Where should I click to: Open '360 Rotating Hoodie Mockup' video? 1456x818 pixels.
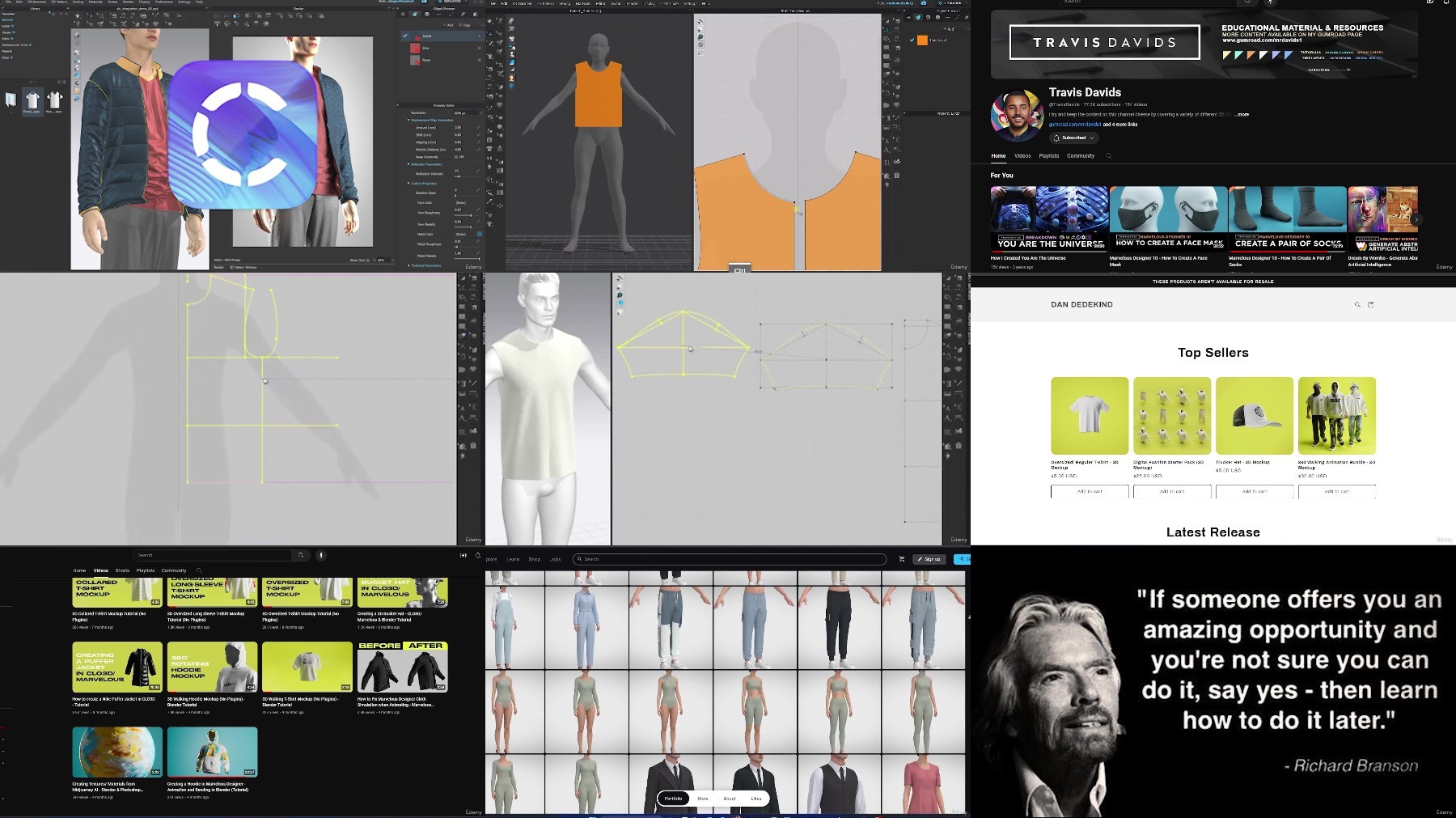(x=213, y=668)
